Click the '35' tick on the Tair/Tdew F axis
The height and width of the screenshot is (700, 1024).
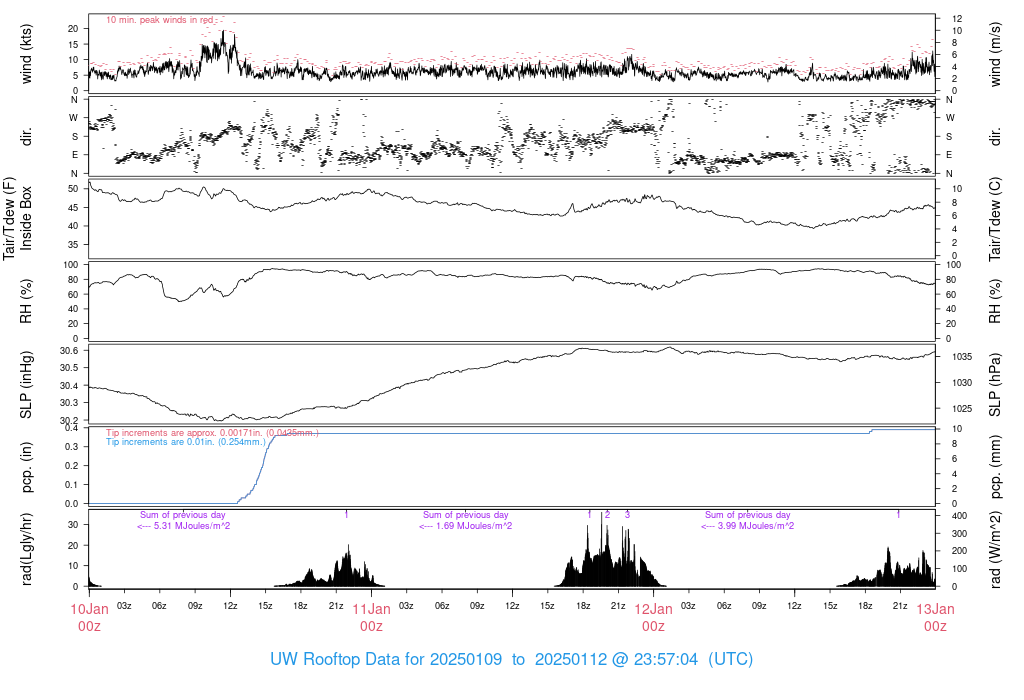(73, 245)
